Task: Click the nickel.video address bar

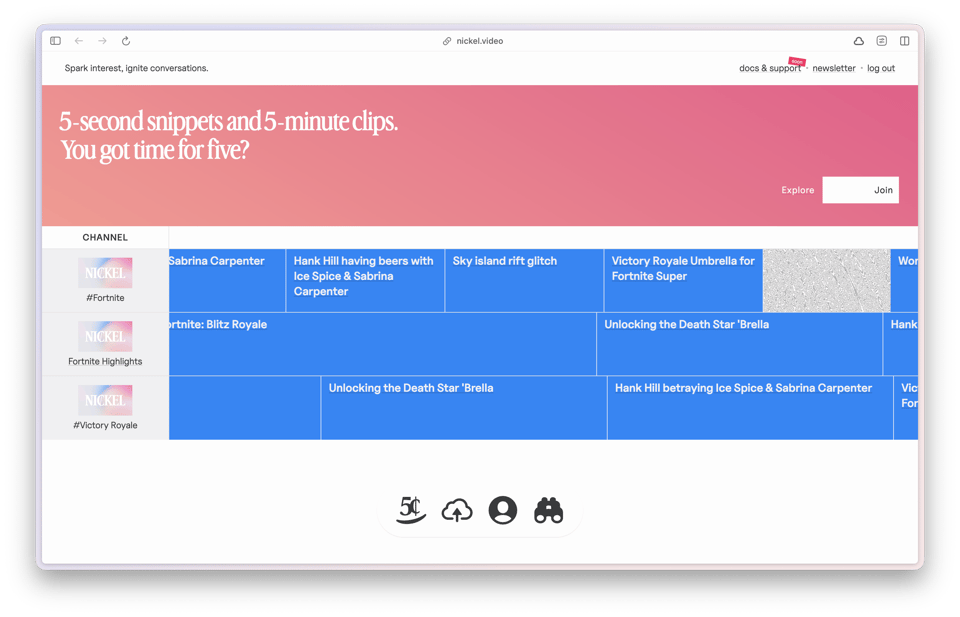Action: point(480,41)
